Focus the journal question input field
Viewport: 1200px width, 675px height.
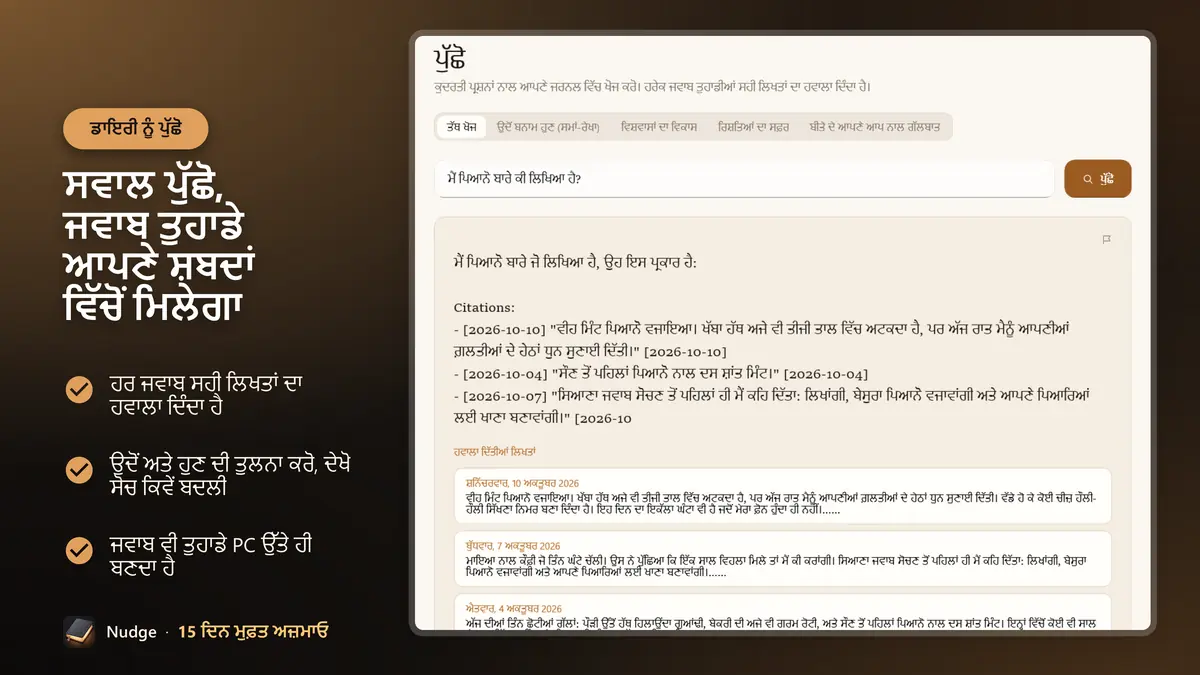(x=744, y=179)
